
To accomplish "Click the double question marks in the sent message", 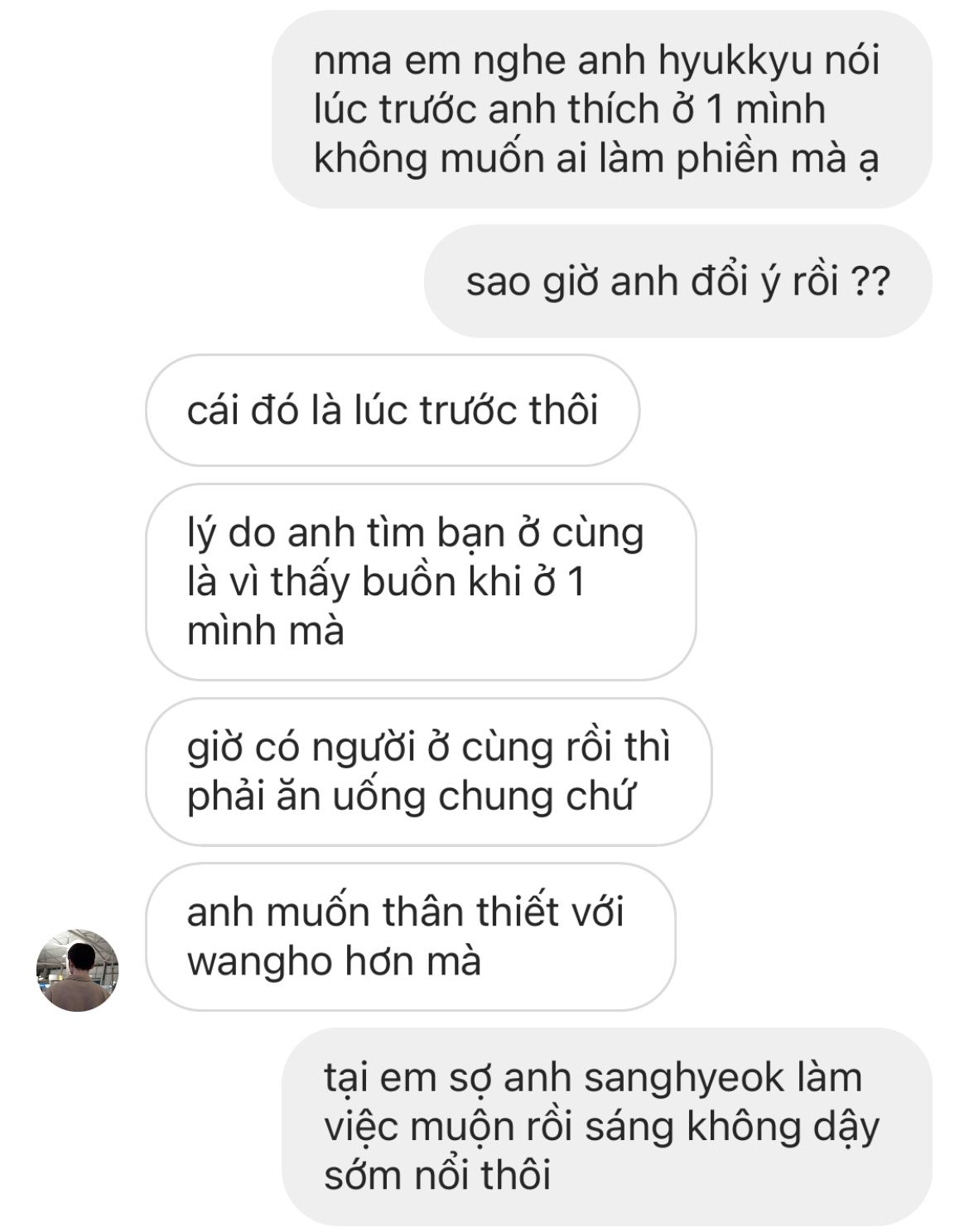I will 870,282.
